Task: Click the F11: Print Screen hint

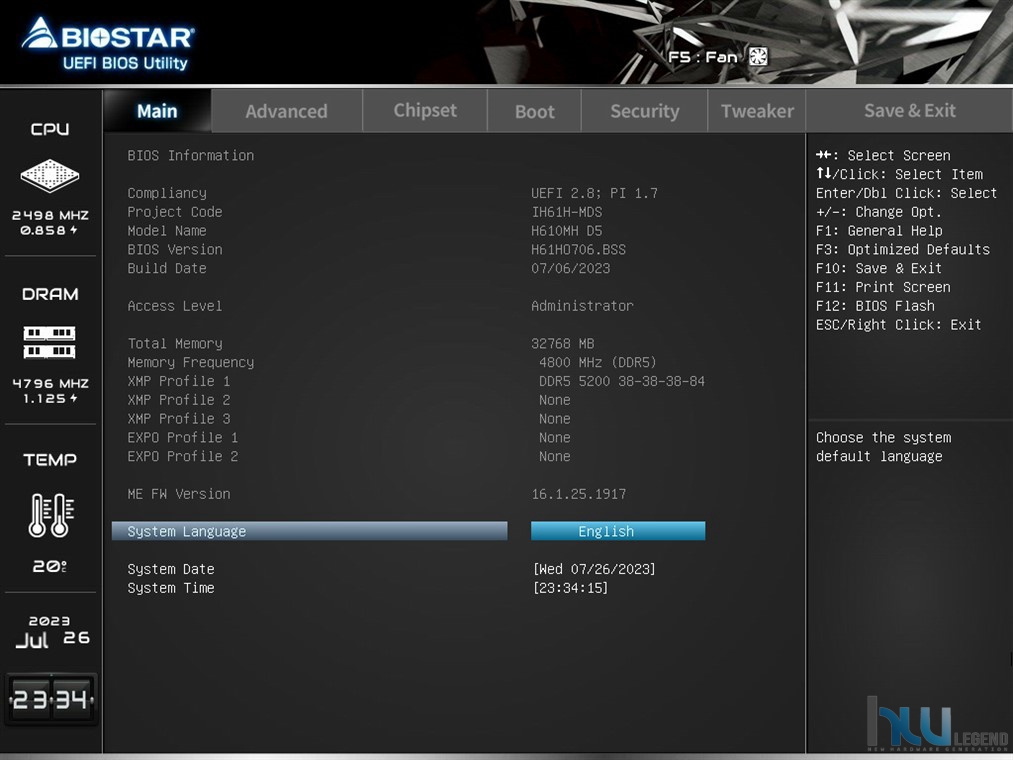Action: click(x=882, y=286)
